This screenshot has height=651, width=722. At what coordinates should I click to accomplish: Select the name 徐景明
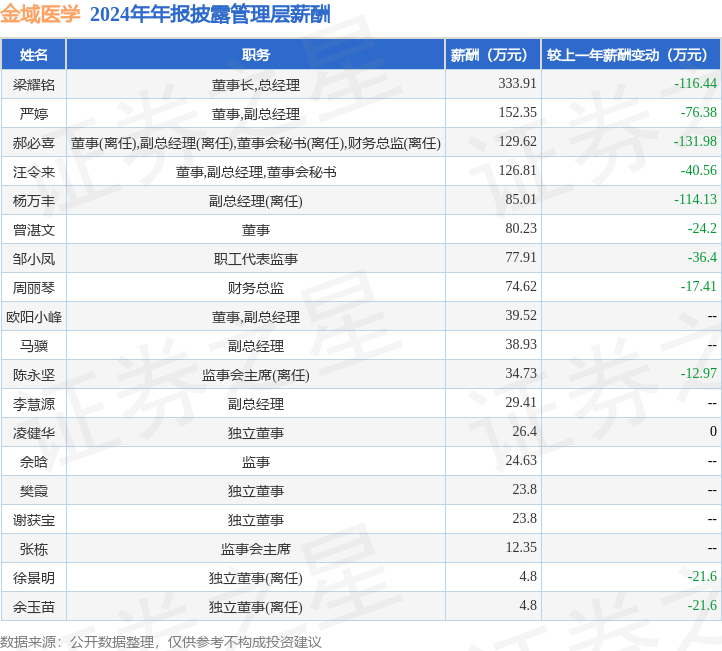click(x=34, y=578)
